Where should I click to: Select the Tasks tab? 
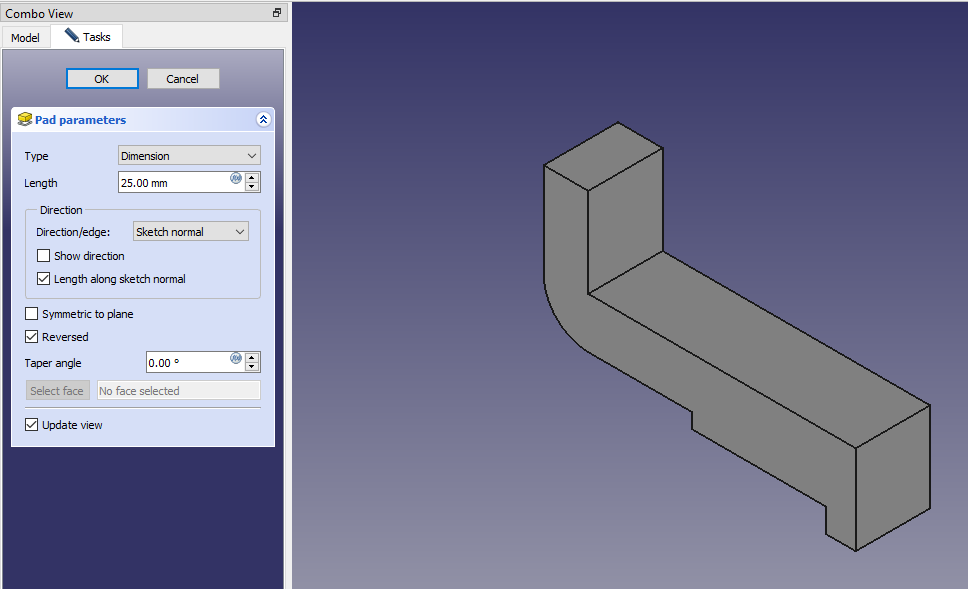pyautogui.click(x=87, y=37)
